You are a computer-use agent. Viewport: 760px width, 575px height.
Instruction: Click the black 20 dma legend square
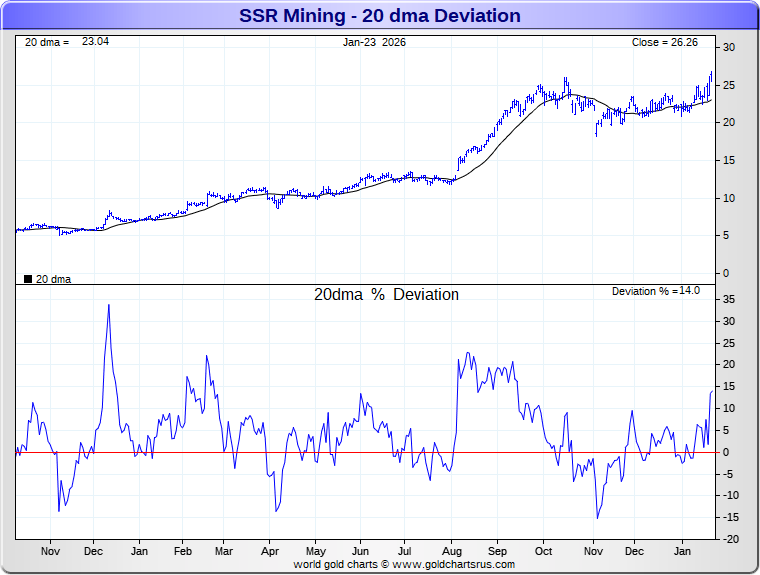click(x=28, y=279)
